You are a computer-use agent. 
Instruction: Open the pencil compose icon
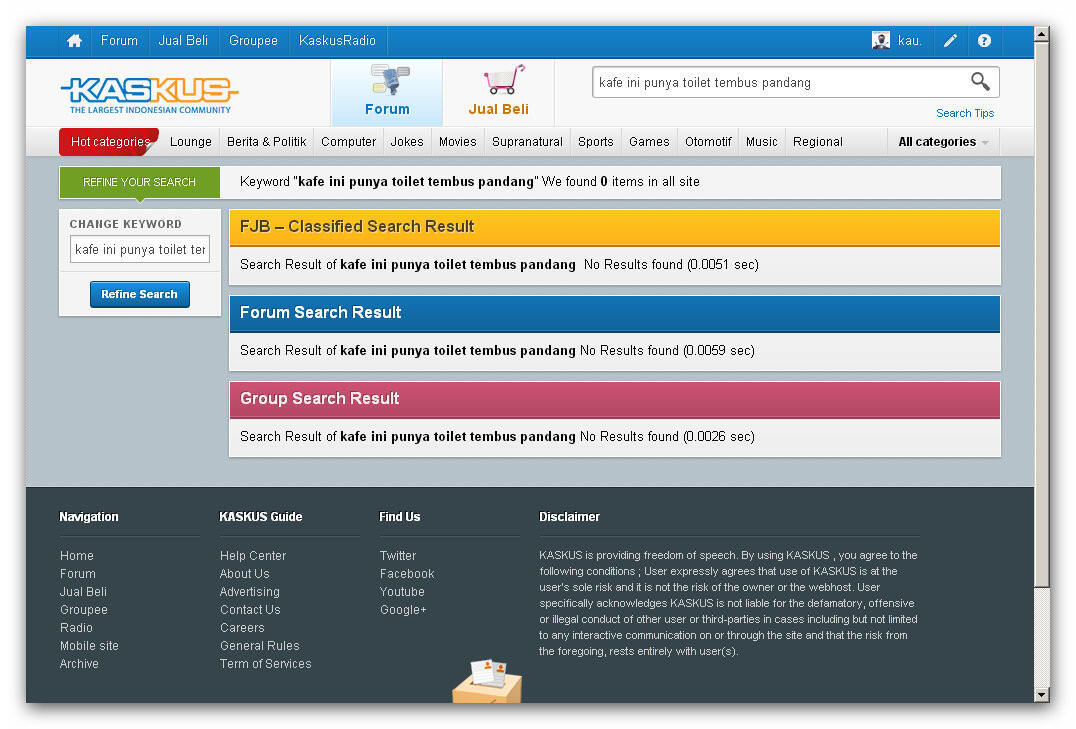coord(950,40)
